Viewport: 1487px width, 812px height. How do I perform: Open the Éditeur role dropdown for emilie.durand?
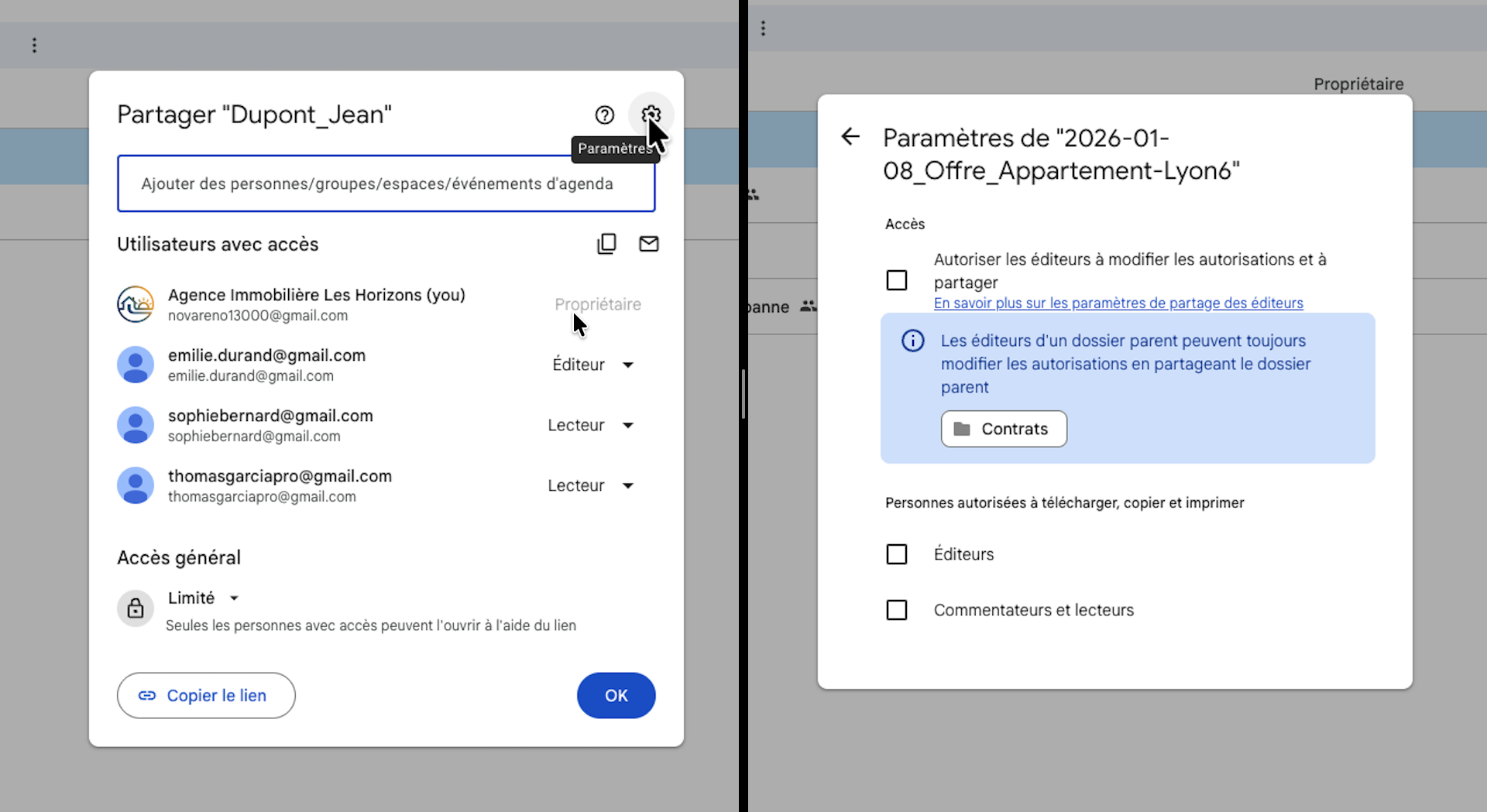tap(592, 365)
